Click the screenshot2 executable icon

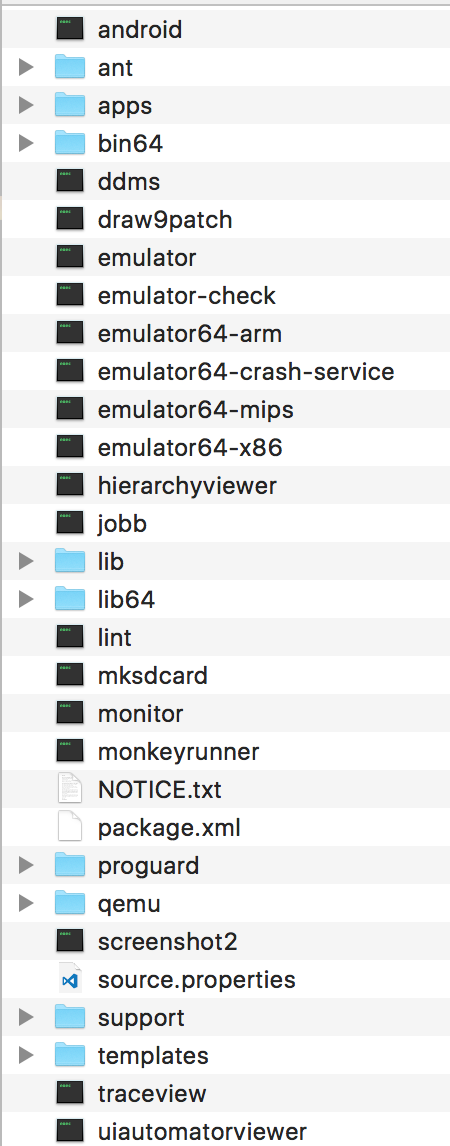click(70, 941)
